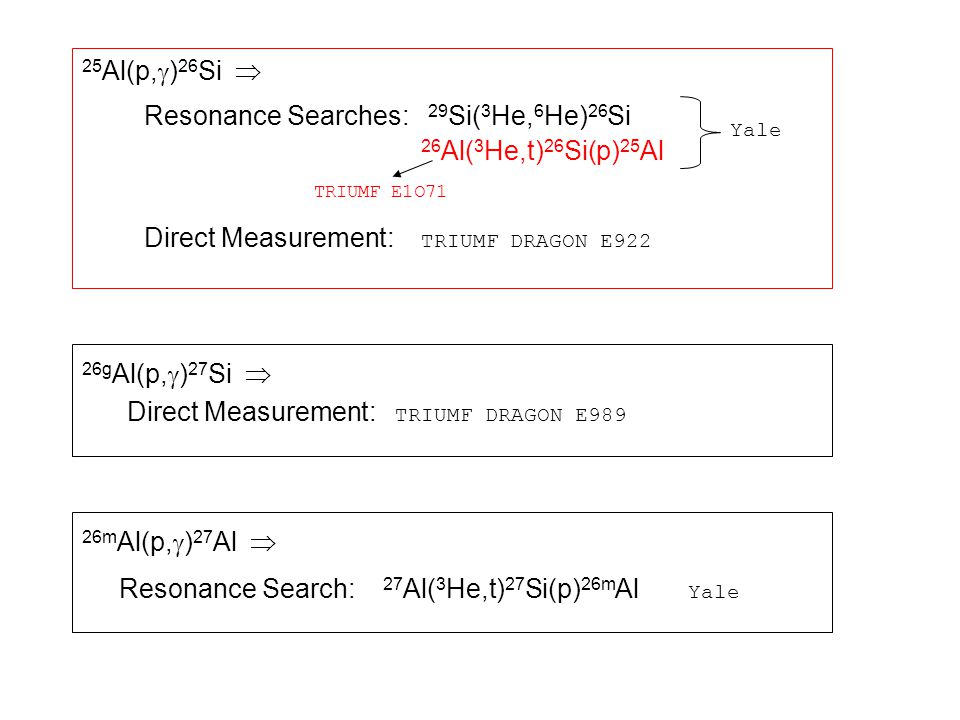Click Direct Measurement: in the red-bordered box
960x720 pixels.
[x=269, y=238]
